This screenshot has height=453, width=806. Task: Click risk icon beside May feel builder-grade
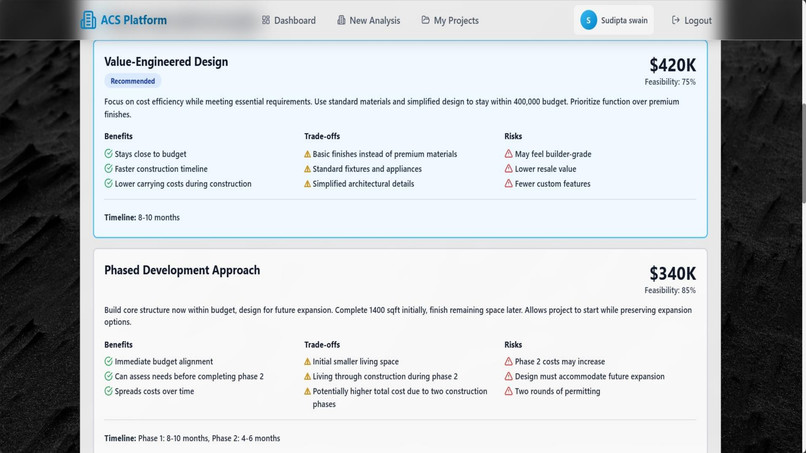[508, 154]
